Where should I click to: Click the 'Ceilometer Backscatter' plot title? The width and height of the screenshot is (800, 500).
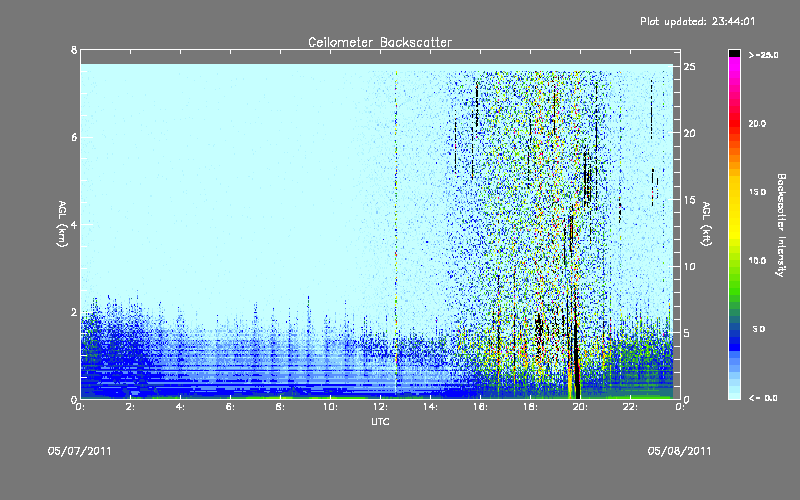pyautogui.click(x=380, y=42)
